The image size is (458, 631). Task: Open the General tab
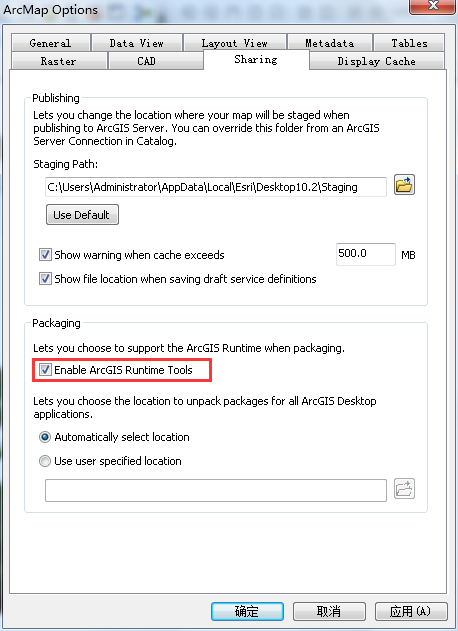(x=51, y=43)
